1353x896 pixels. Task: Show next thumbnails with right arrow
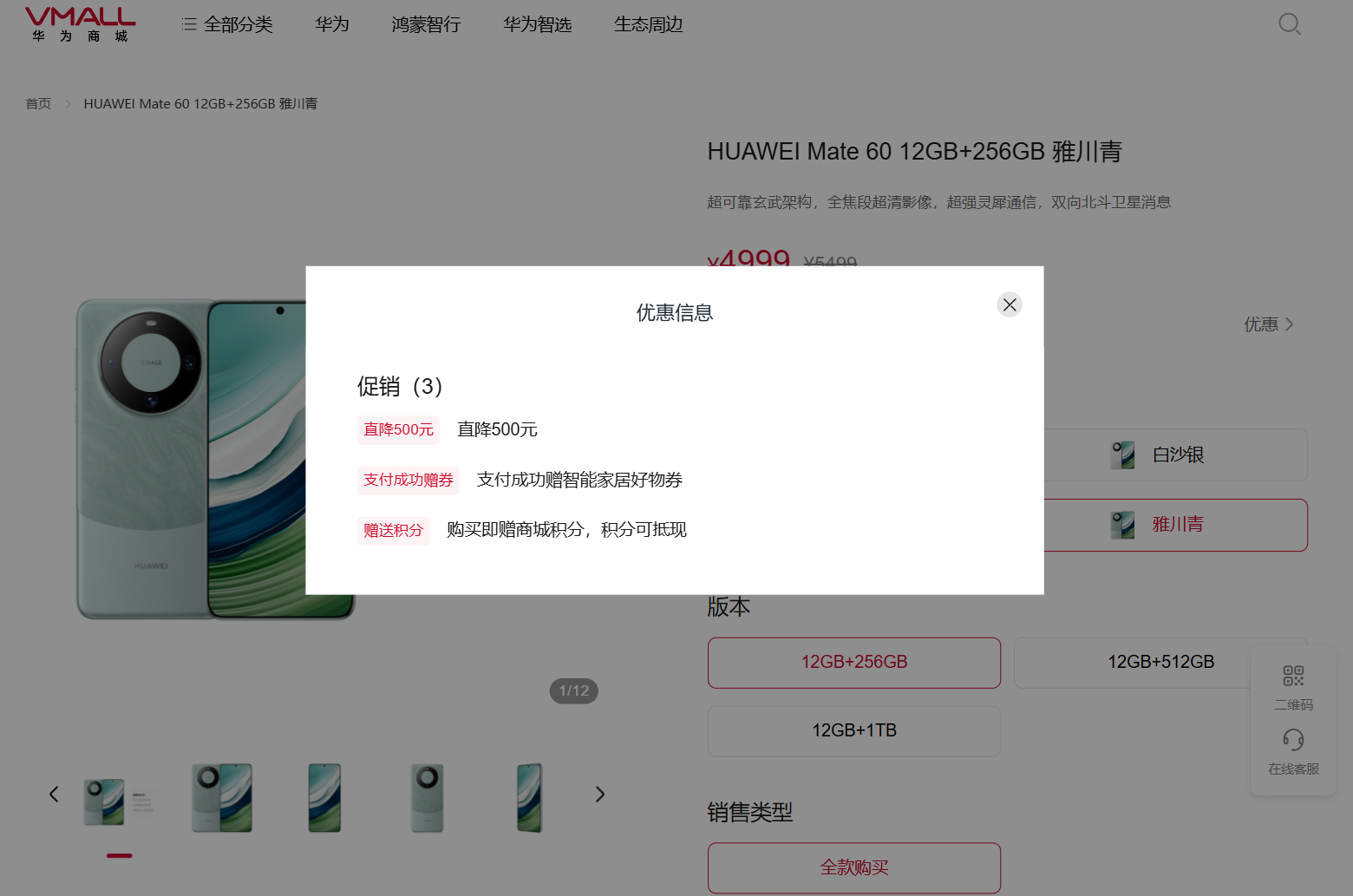[599, 795]
